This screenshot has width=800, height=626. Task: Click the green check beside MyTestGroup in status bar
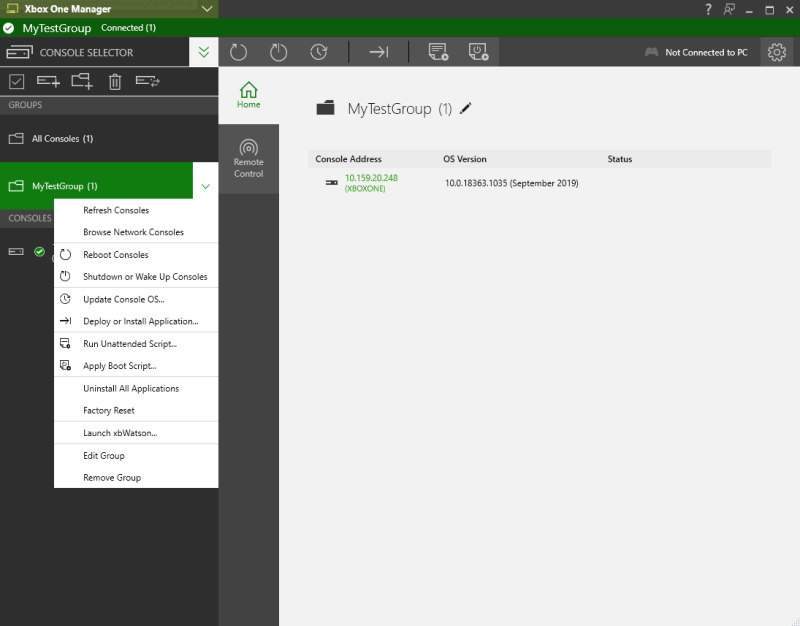[9, 28]
